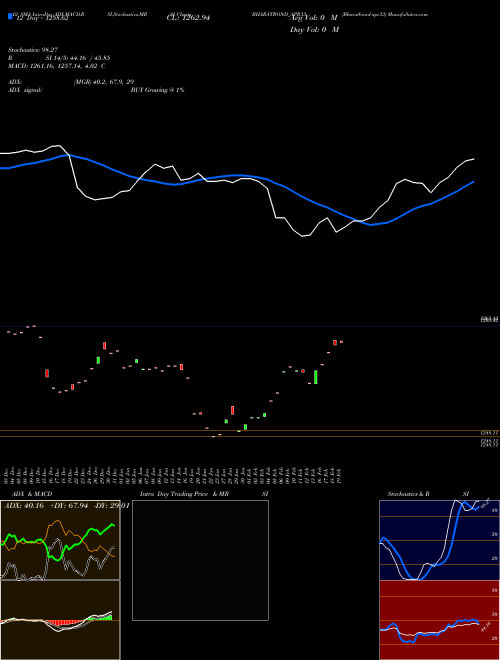Open the empty Intra Day Trading chart box
This screenshot has width=500, height=660.
(x=200, y=560)
